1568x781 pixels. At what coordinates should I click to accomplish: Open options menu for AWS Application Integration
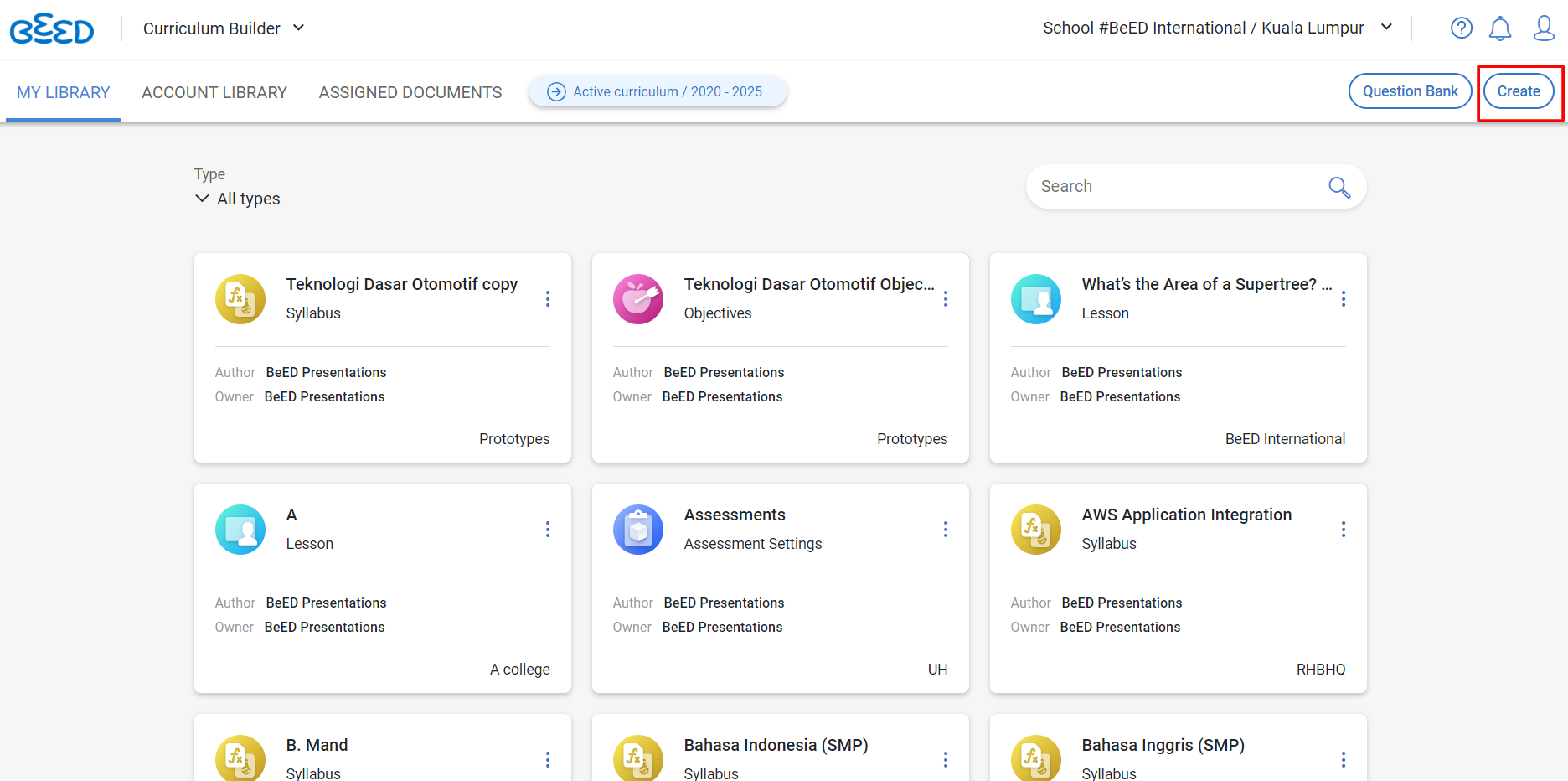[x=1344, y=530]
